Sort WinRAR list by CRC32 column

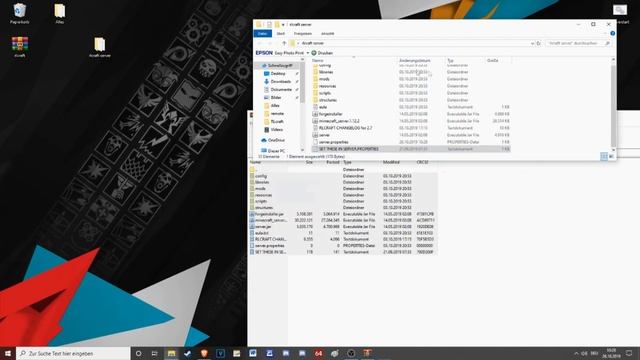point(422,162)
